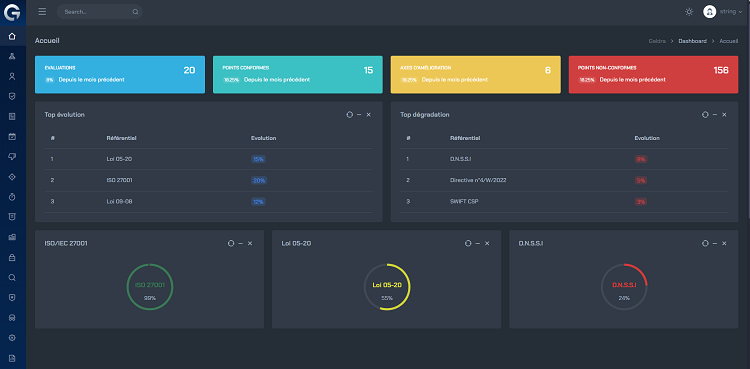Viewport: 750px width, 369px height.
Task: Select the 'Loi 05-20' row in Top évolution
Action: [209, 159]
